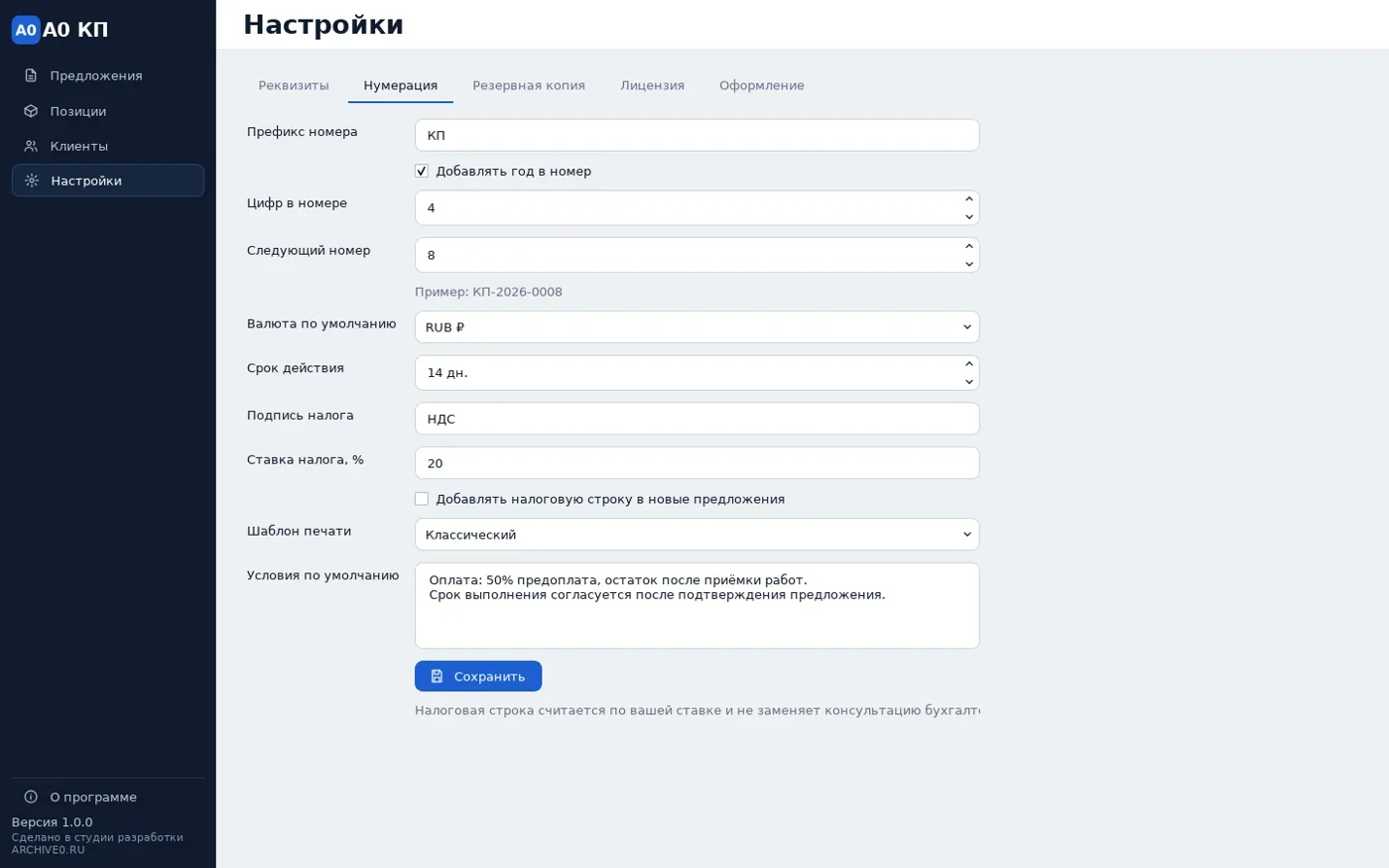Increase Срок действия with up arrow

coord(969,364)
